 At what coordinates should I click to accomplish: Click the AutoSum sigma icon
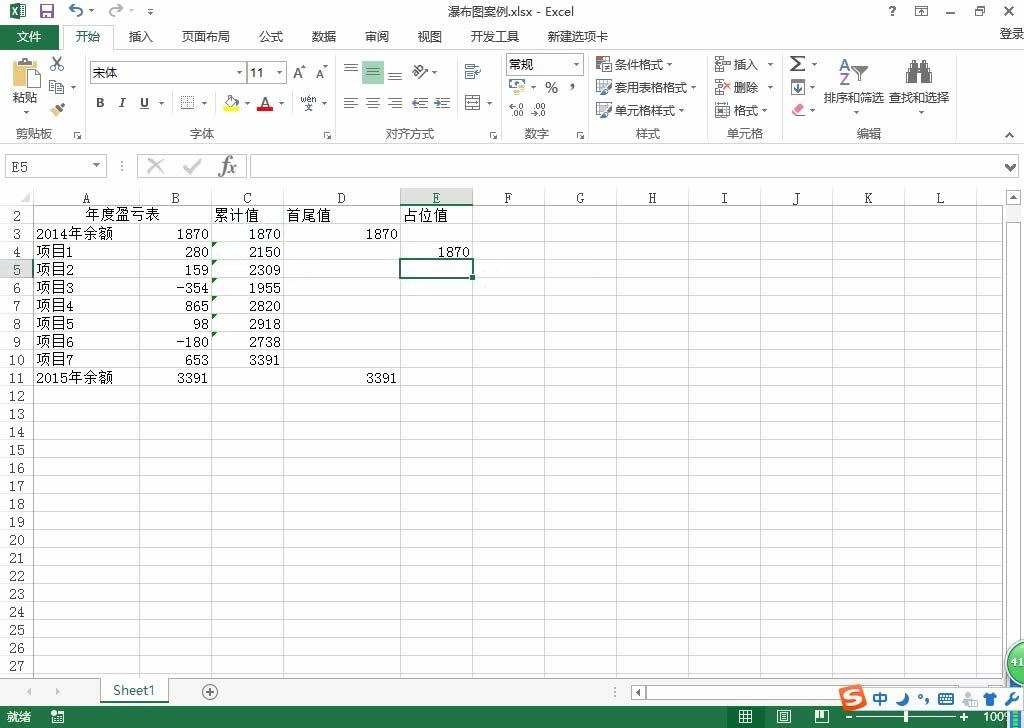tap(797, 63)
